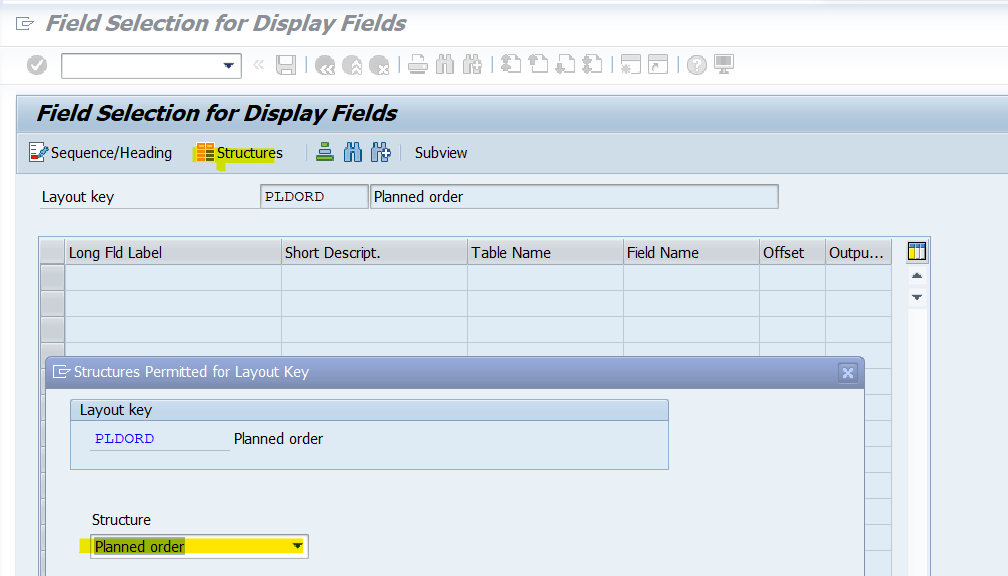Viewport: 1008px width, 576px height.
Task: Click the Find binoculars icon in top toolbar
Action: point(445,64)
